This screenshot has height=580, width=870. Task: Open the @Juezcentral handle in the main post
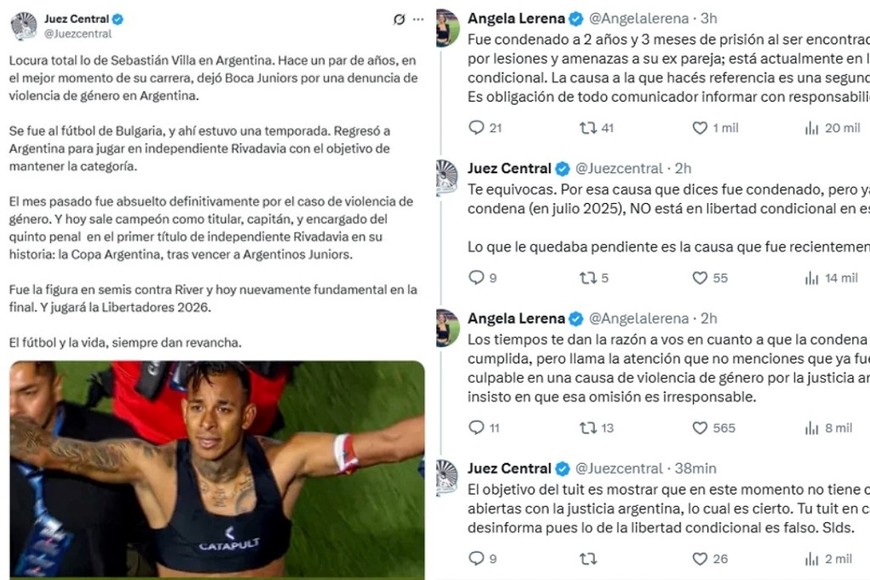tap(78, 34)
